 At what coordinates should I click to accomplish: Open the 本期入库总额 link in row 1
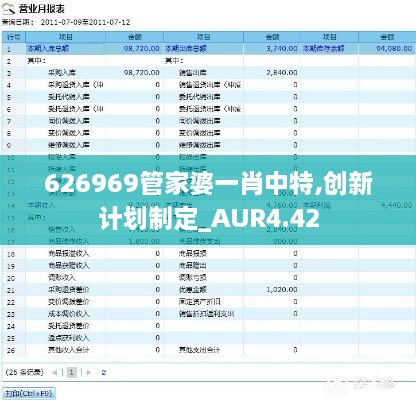click(x=48, y=49)
